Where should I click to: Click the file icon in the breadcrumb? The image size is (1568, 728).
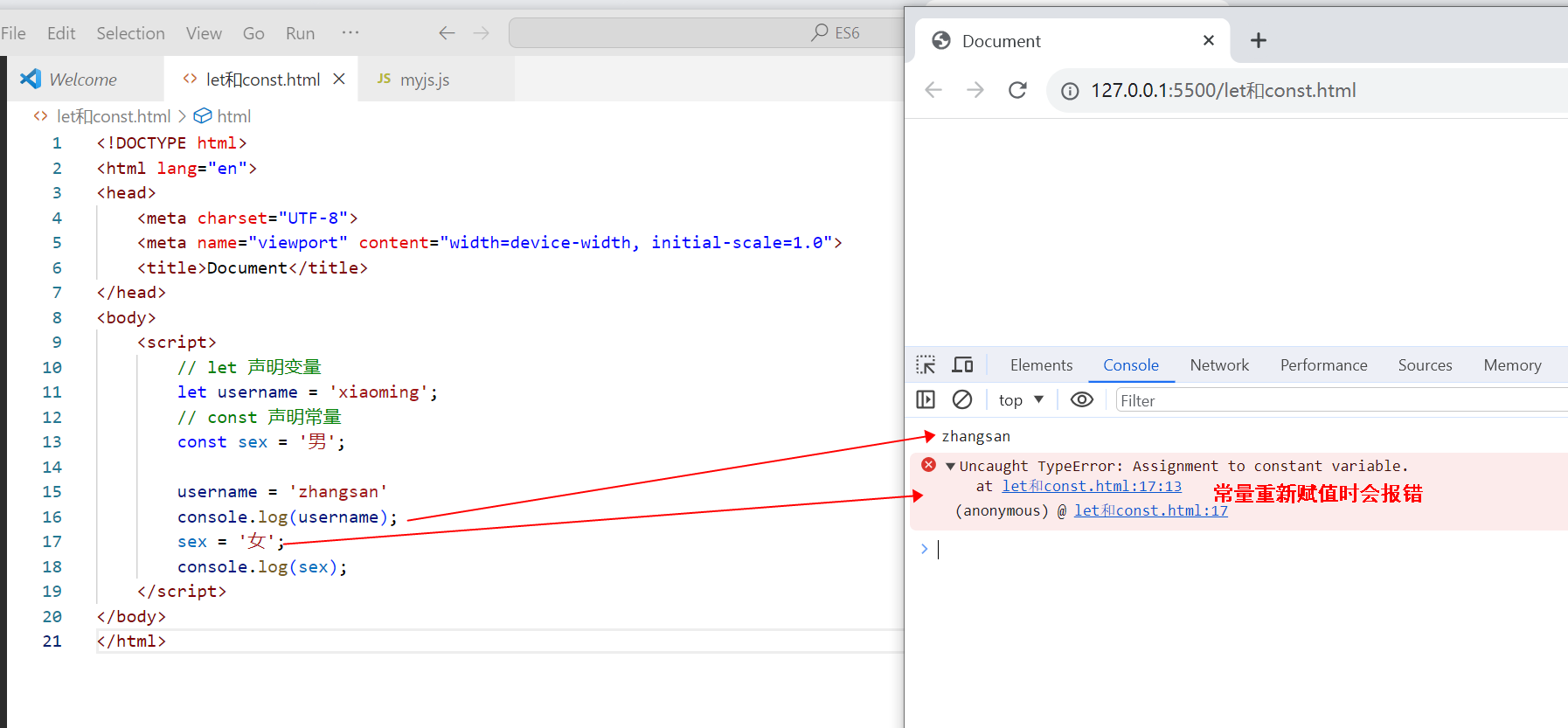pos(40,116)
